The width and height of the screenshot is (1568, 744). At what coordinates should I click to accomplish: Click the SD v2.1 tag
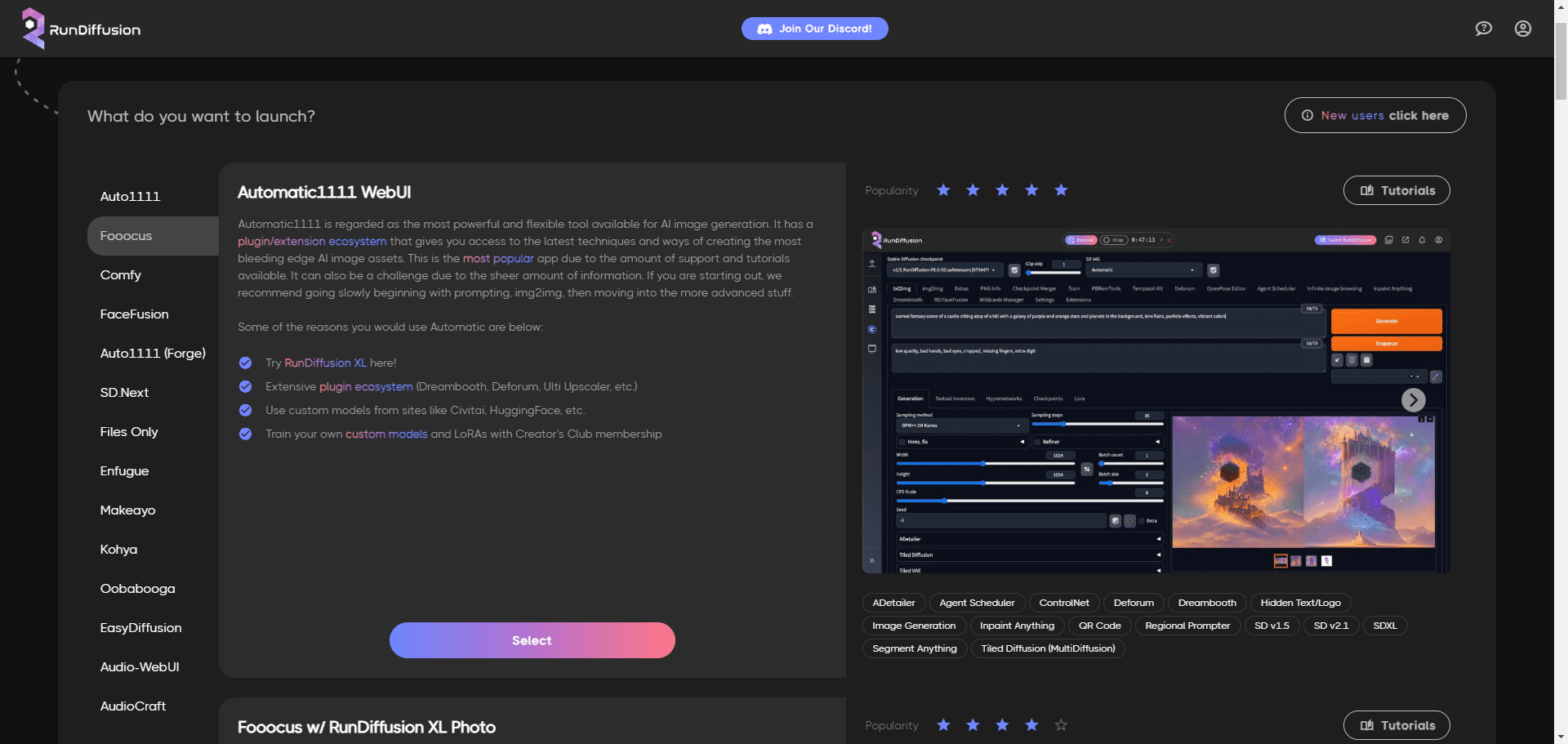[1331, 626]
